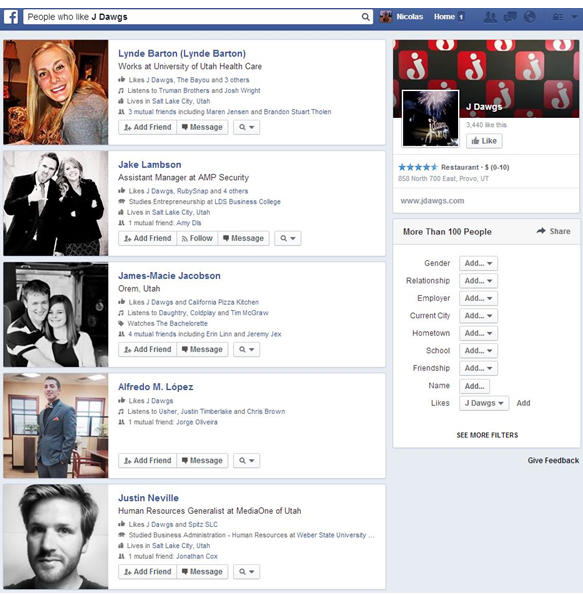Open the Current City filter Add dropdown

478,316
